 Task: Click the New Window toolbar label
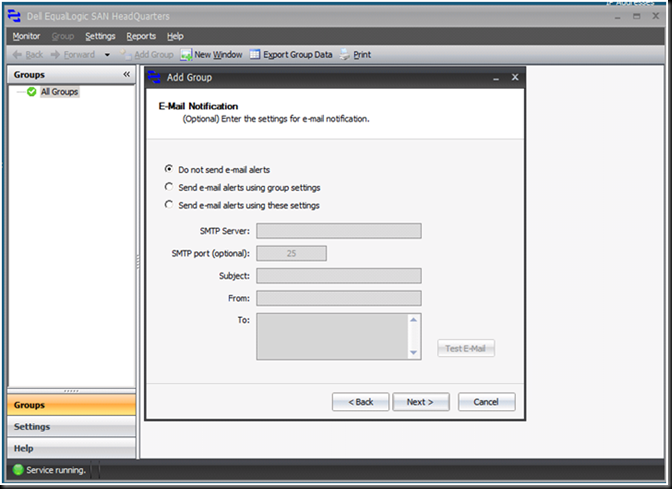(219, 55)
